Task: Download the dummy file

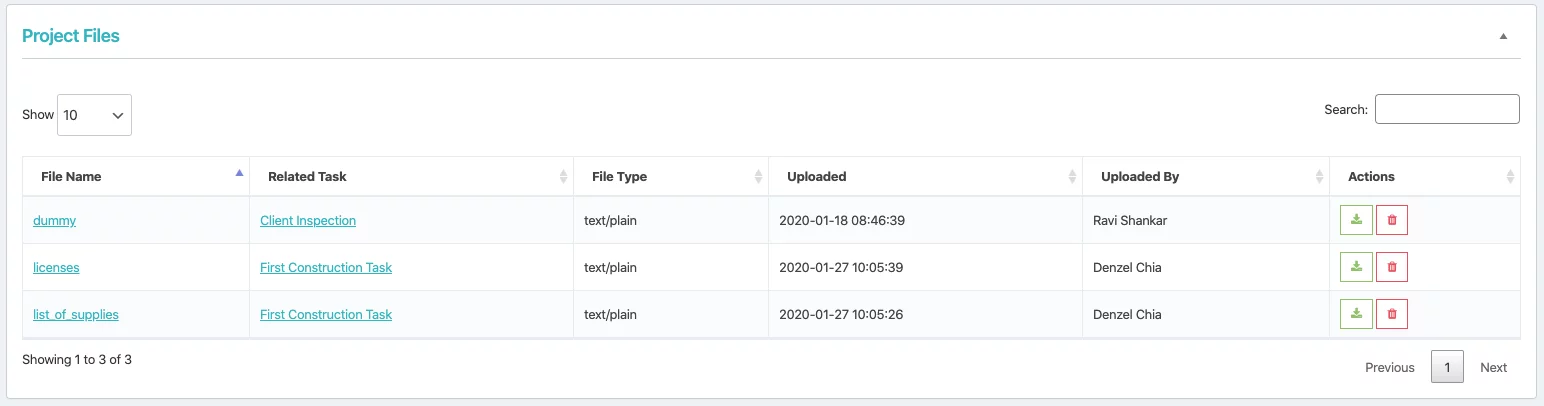Action: 1356,220
